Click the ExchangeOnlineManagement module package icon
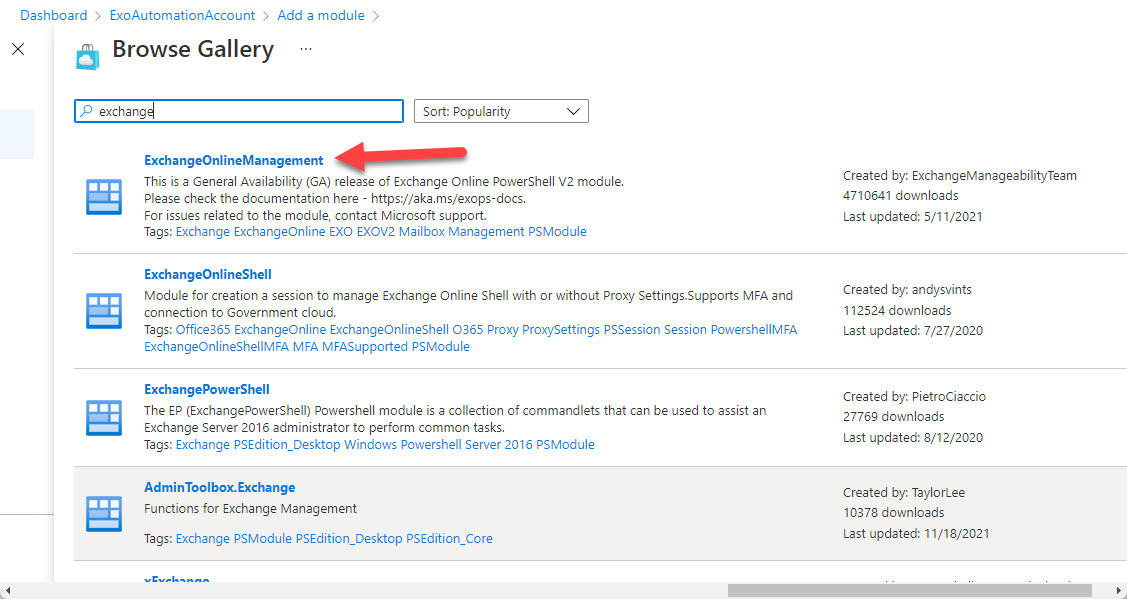This screenshot has height=599, width=1127. click(104, 196)
